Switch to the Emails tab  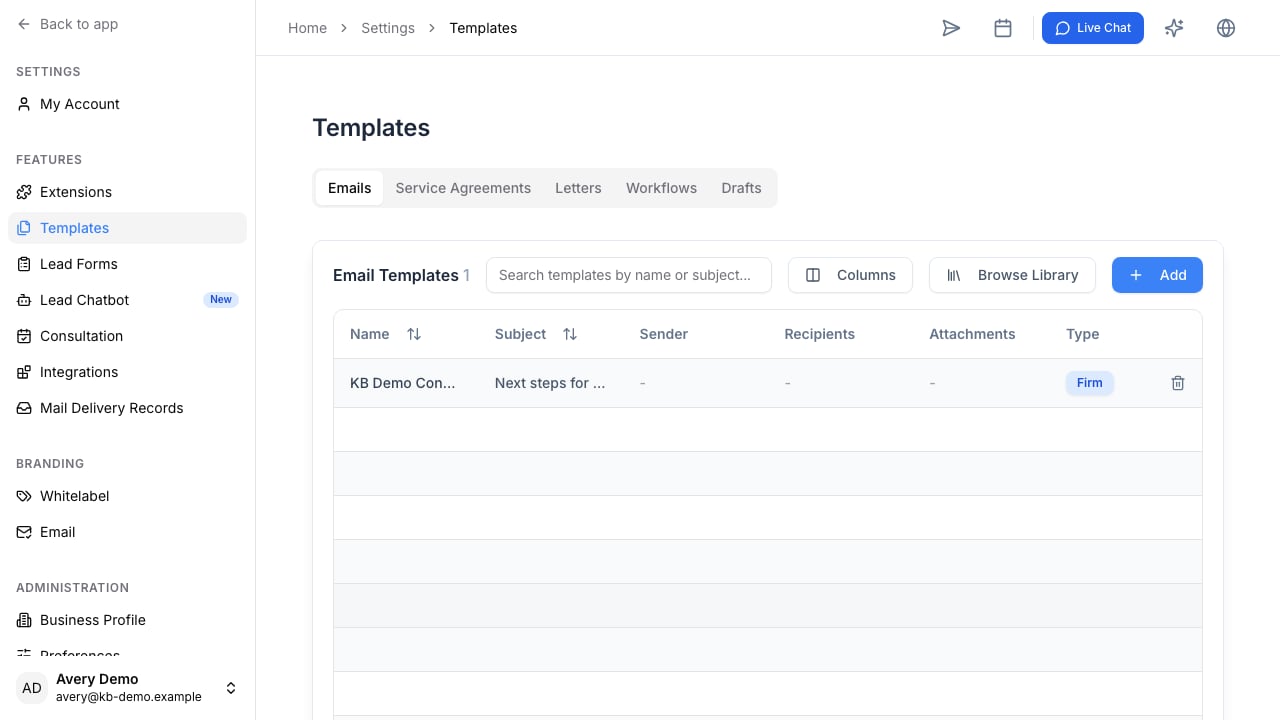[x=349, y=188]
